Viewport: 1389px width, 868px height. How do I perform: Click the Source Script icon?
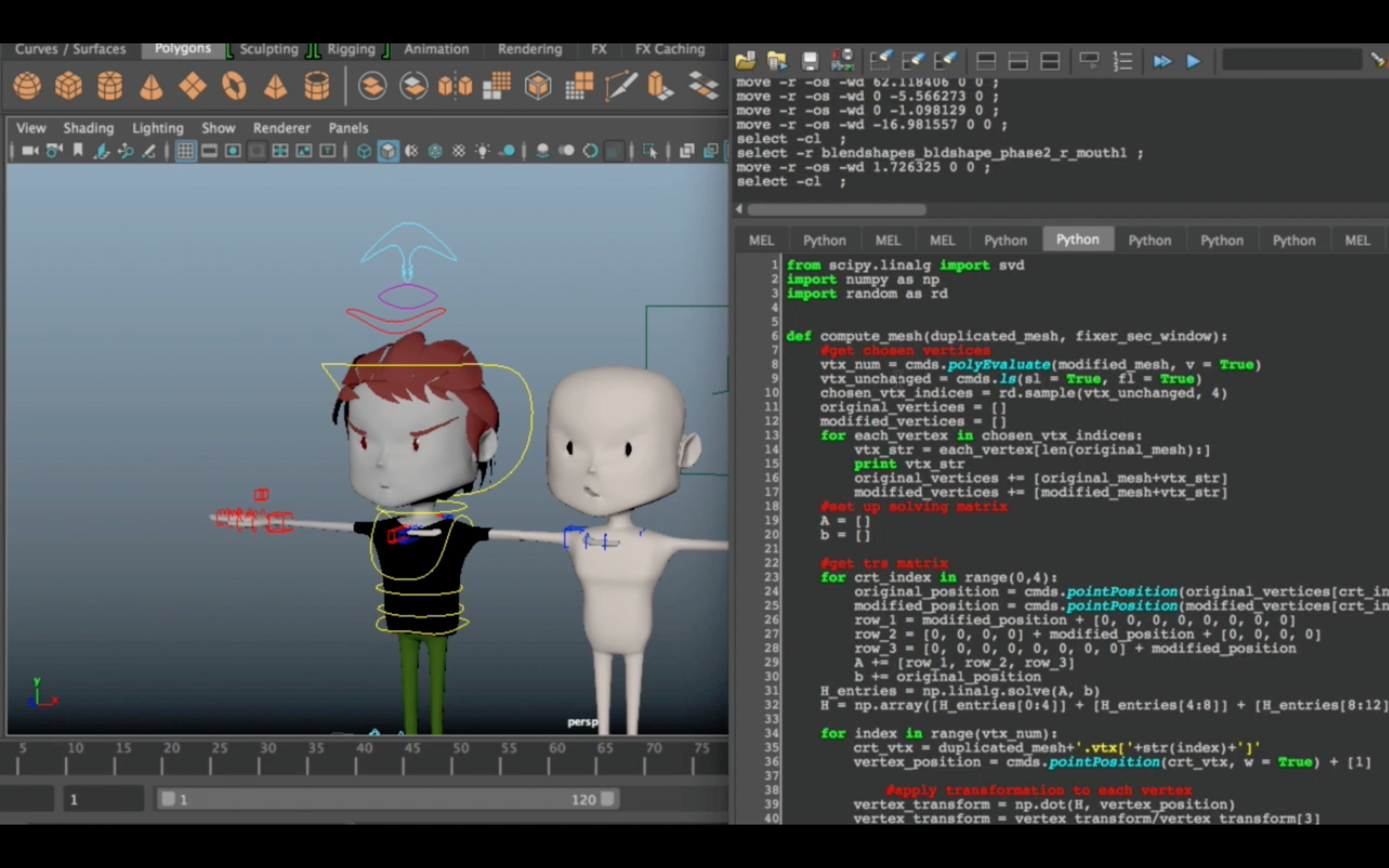(777, 61)
